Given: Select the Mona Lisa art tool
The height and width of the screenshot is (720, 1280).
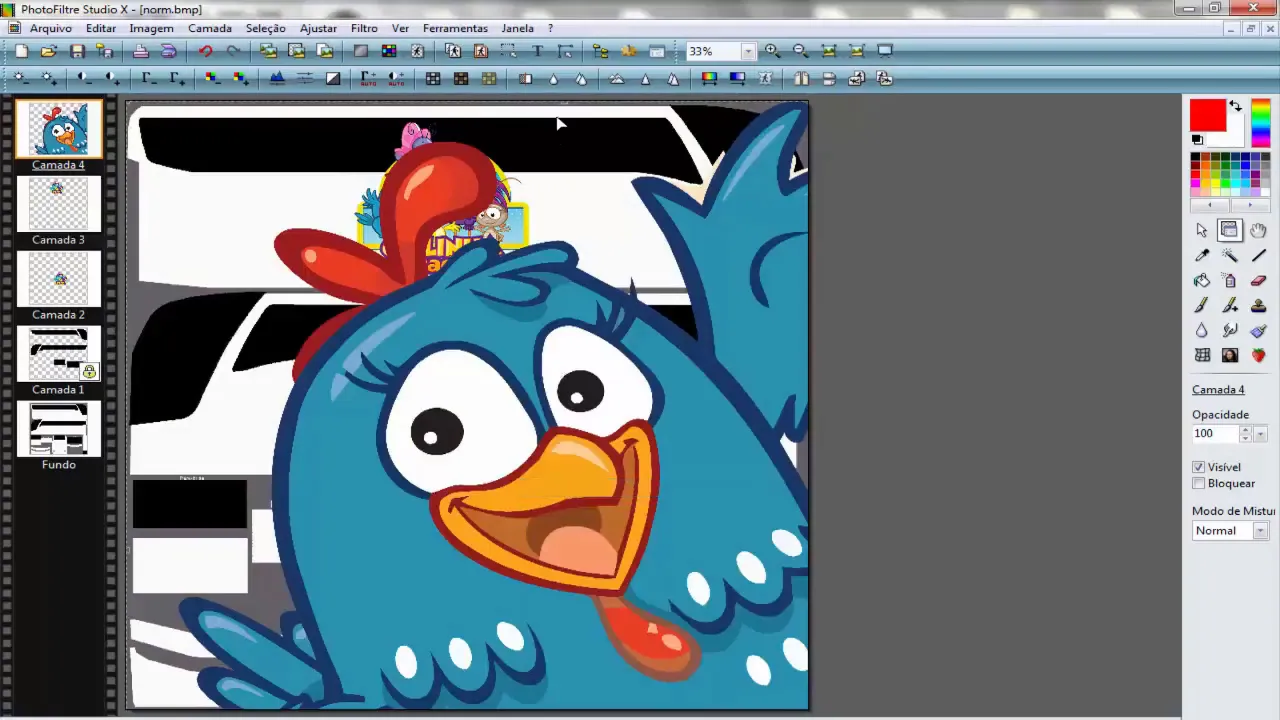Looking at the screenshot, I should point(1230,355).
